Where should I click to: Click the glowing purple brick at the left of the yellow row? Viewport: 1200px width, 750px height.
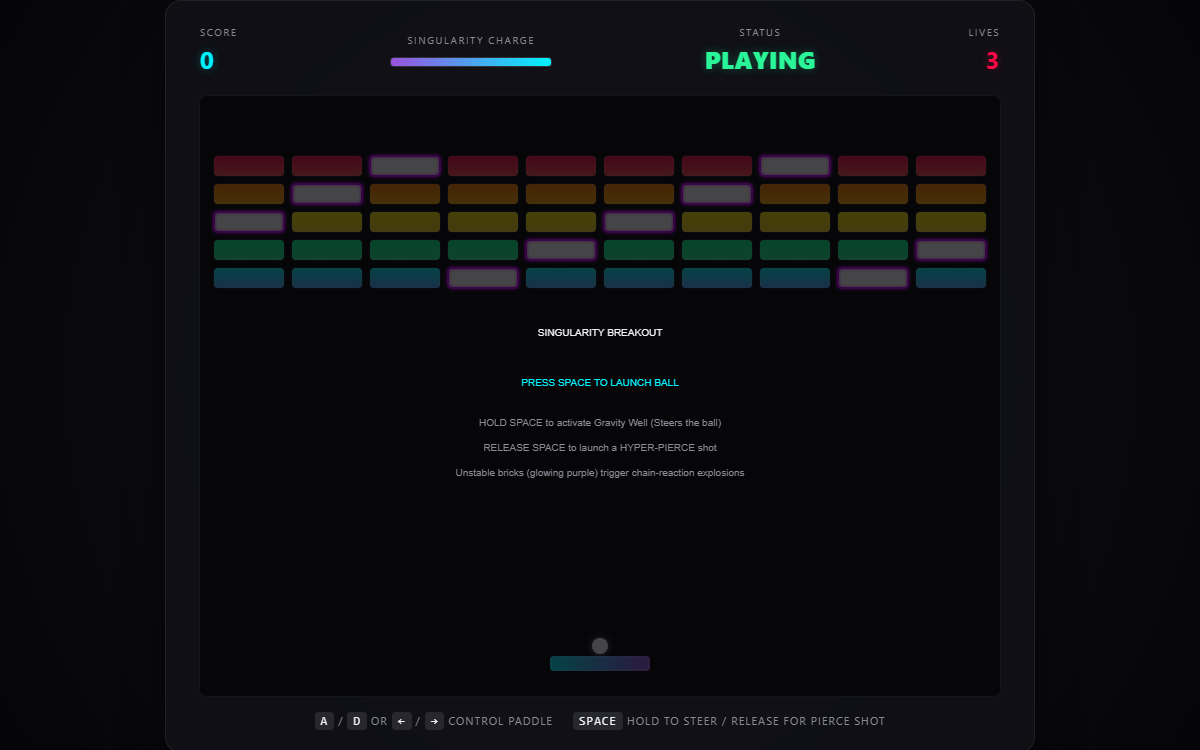point(249,222)
